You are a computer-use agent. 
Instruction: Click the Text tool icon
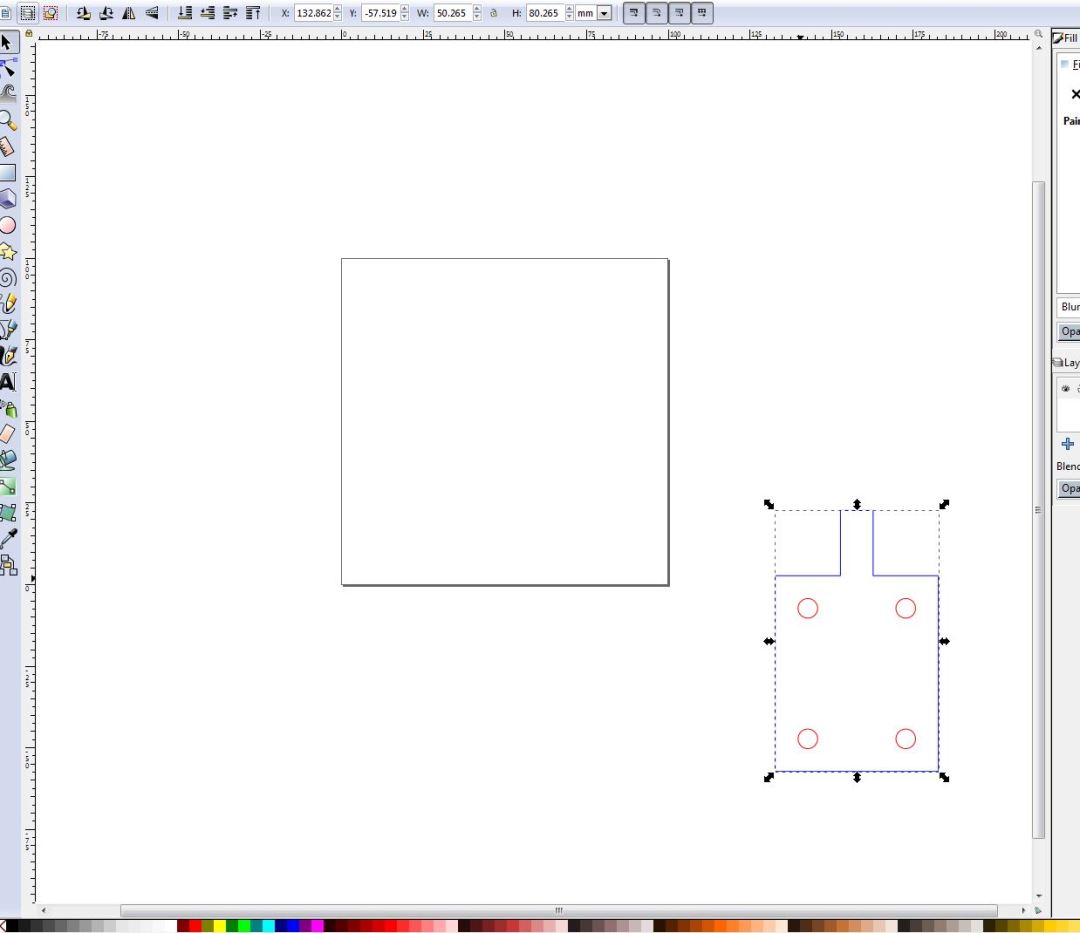(x=8, y=382)
